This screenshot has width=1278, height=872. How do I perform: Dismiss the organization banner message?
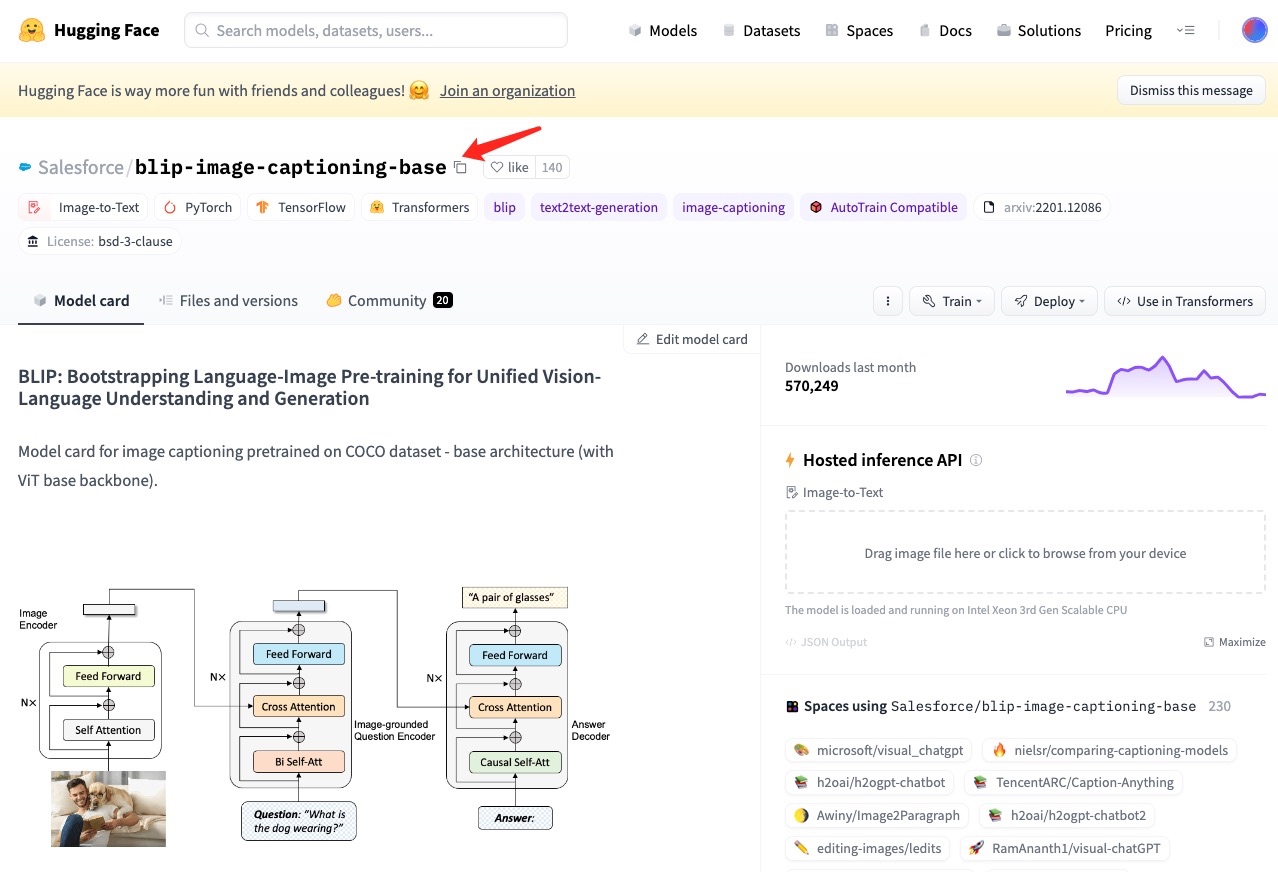pos(1191,90)
